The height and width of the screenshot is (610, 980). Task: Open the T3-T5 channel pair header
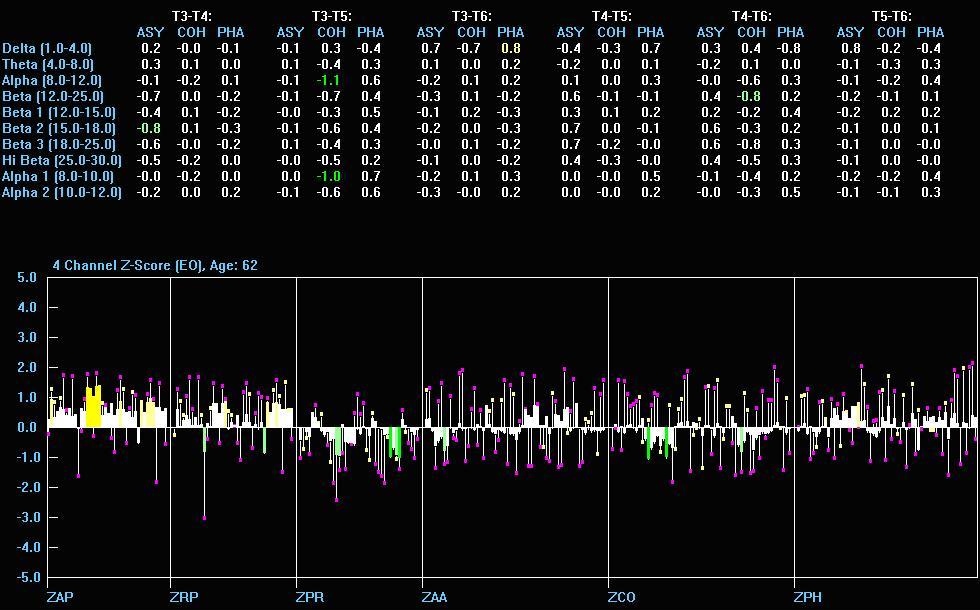click(x=331, y=16)
